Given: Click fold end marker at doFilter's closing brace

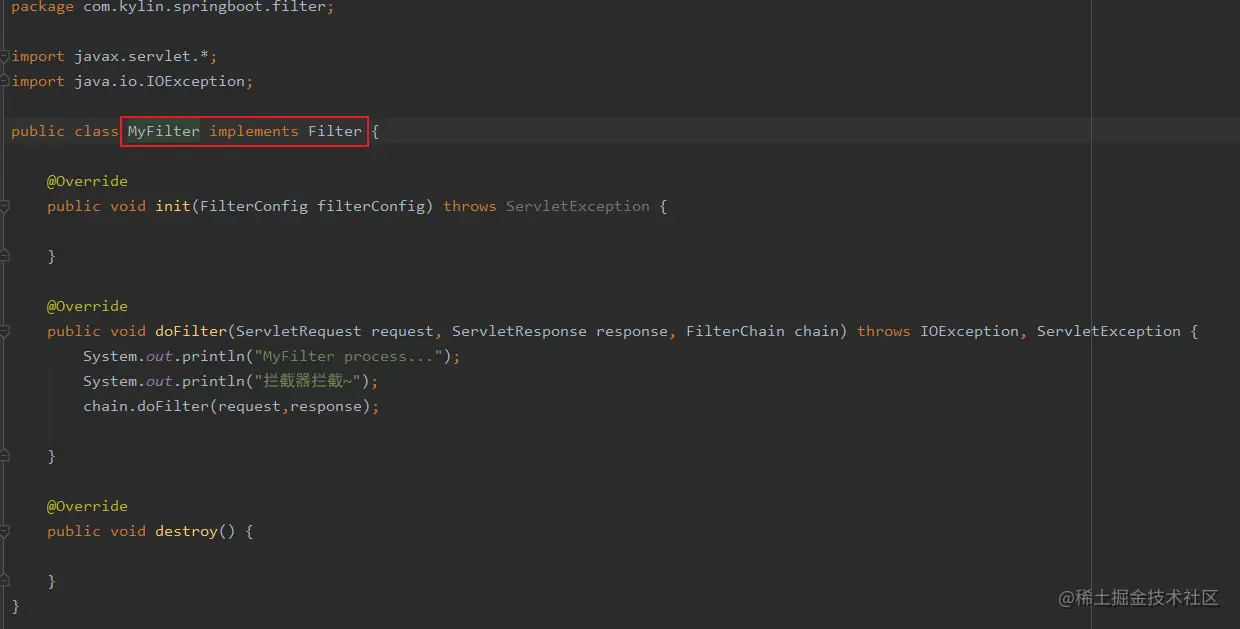Looking at the screenshot, I should coord(5,456).
